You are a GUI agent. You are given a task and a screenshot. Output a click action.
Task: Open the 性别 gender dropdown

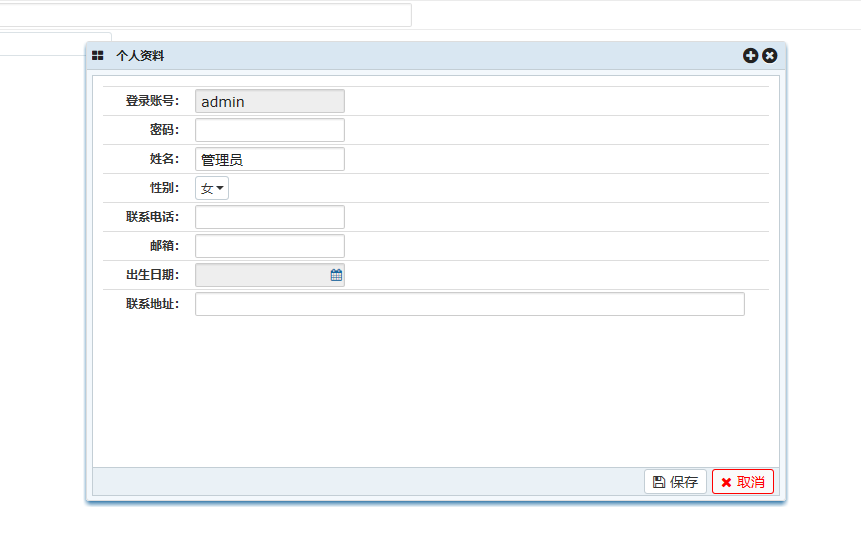click(x=212, y=188)
